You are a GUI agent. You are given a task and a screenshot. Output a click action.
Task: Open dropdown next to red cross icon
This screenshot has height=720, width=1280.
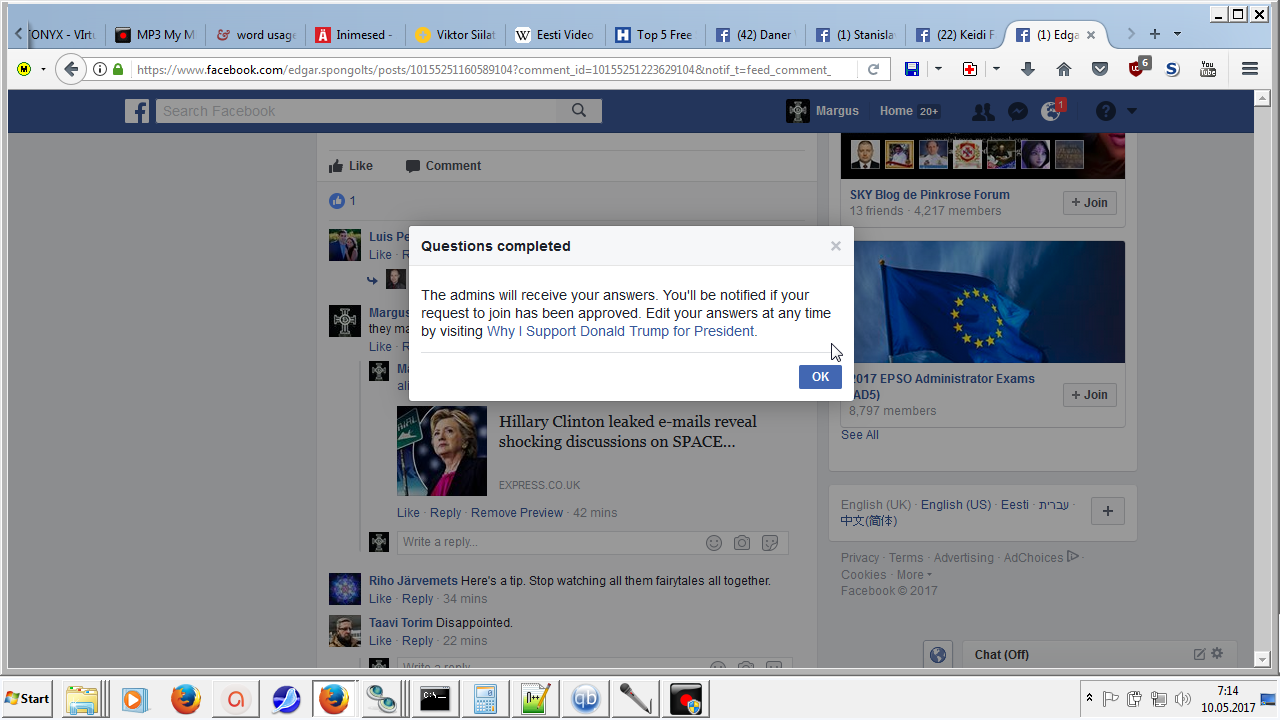click(996, 69)
